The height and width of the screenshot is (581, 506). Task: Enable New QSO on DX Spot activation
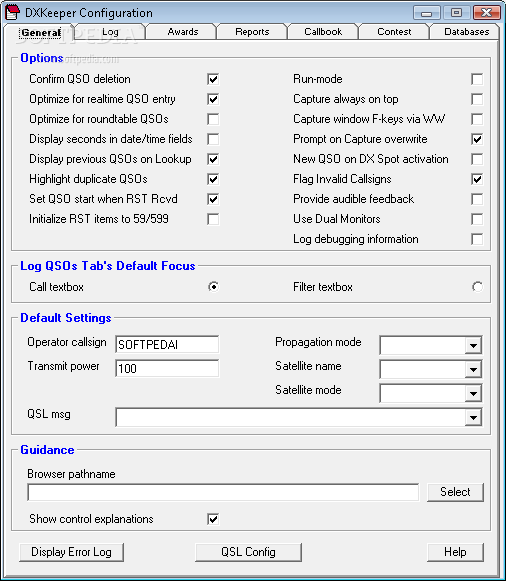tap(477, 159)
